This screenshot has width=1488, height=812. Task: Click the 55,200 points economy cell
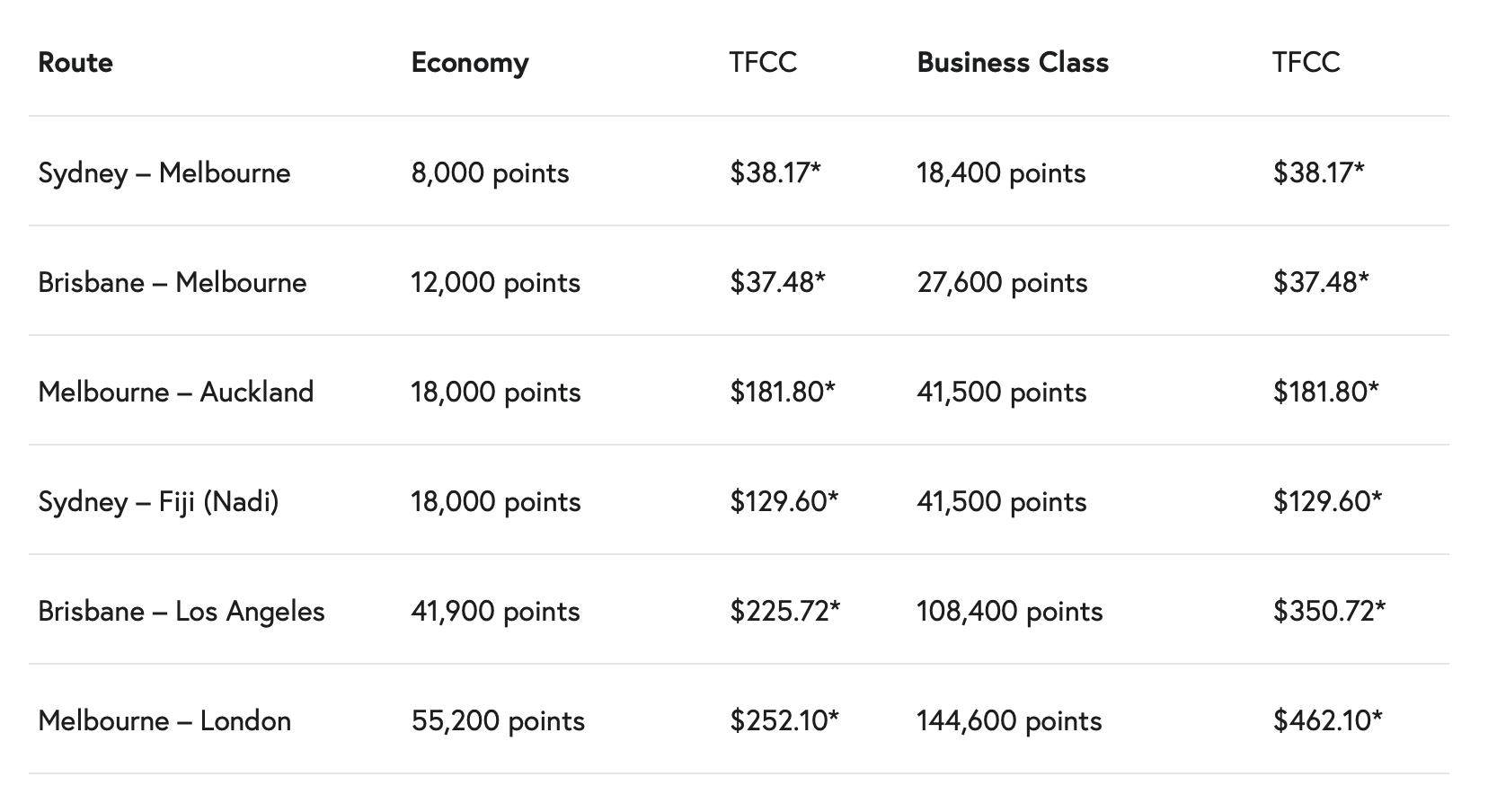click(x=499, y=720)
